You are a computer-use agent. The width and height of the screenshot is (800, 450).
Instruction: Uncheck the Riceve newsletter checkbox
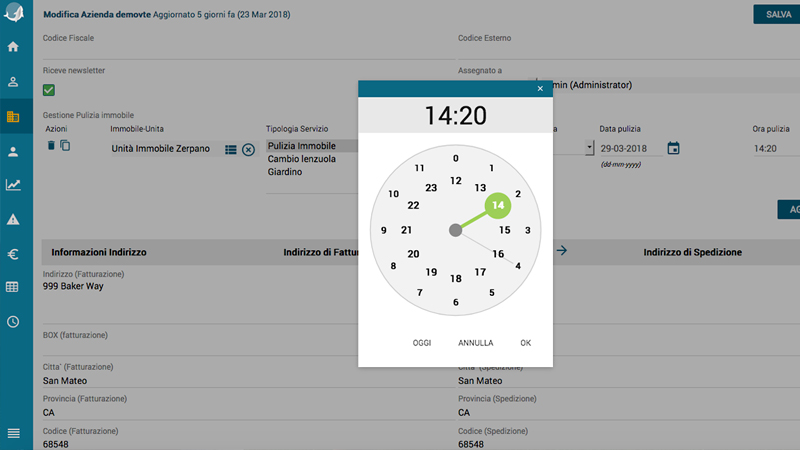point(49,91)
